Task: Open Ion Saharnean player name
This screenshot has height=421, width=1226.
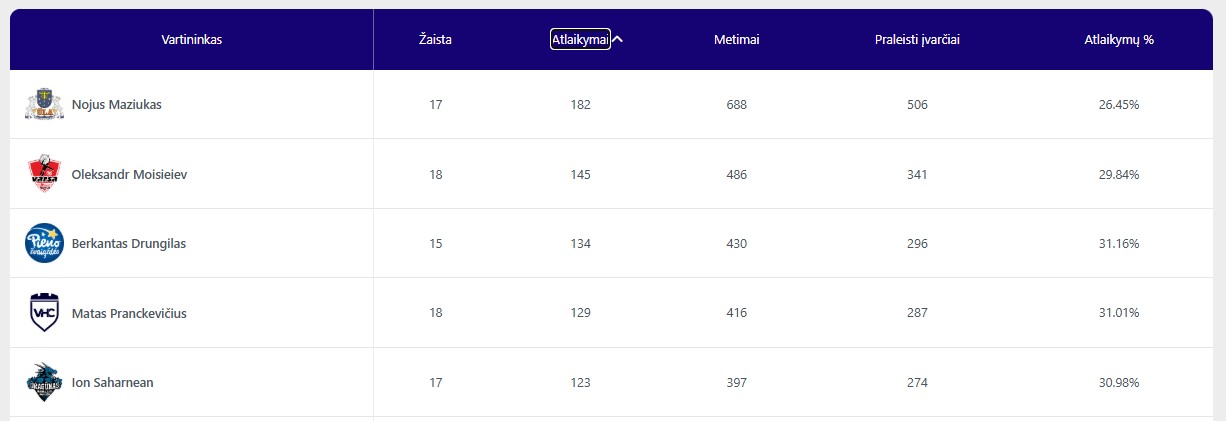Action: click(112, 382)
